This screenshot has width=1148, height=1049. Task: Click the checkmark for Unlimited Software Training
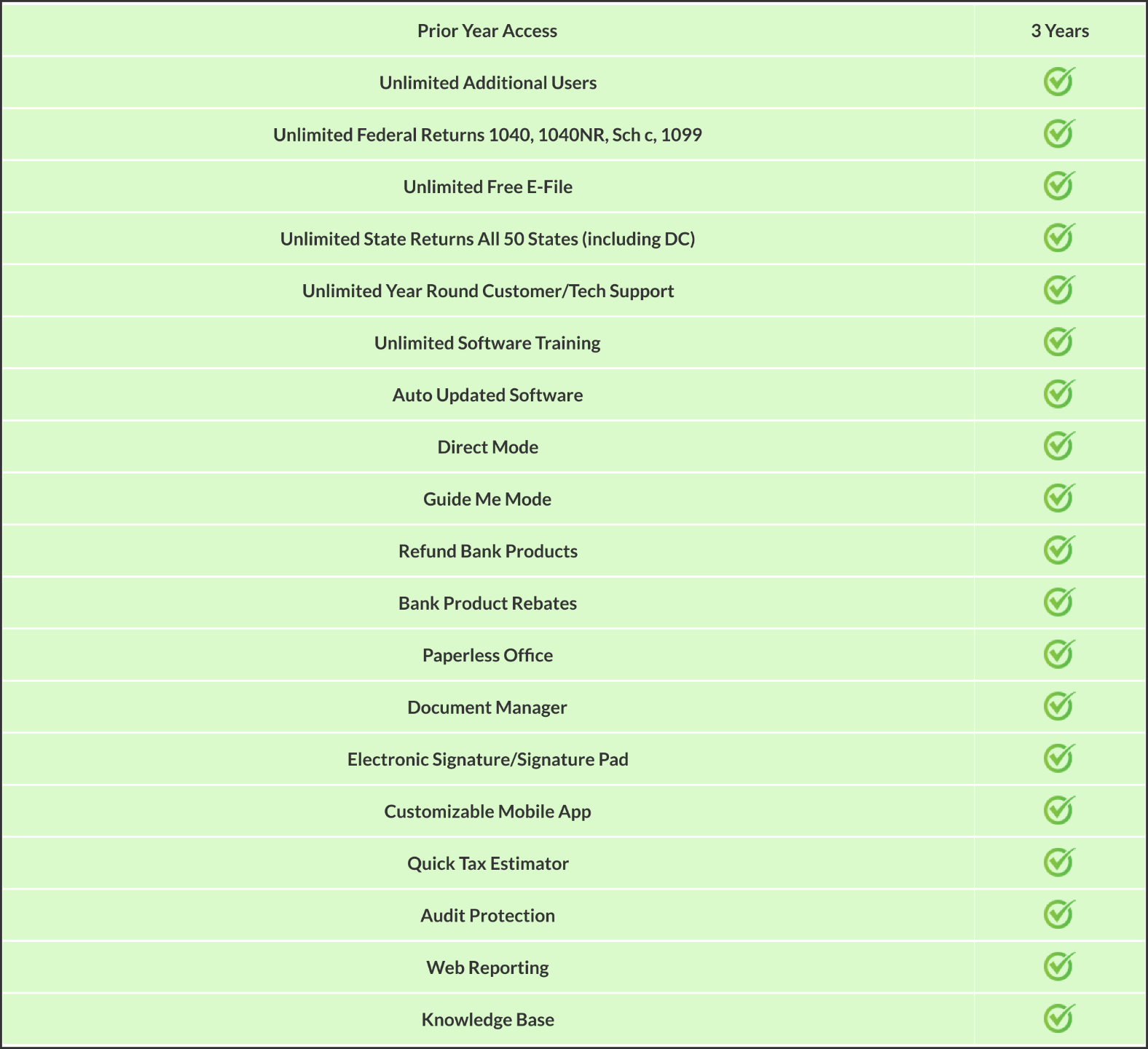point(1059,342)
